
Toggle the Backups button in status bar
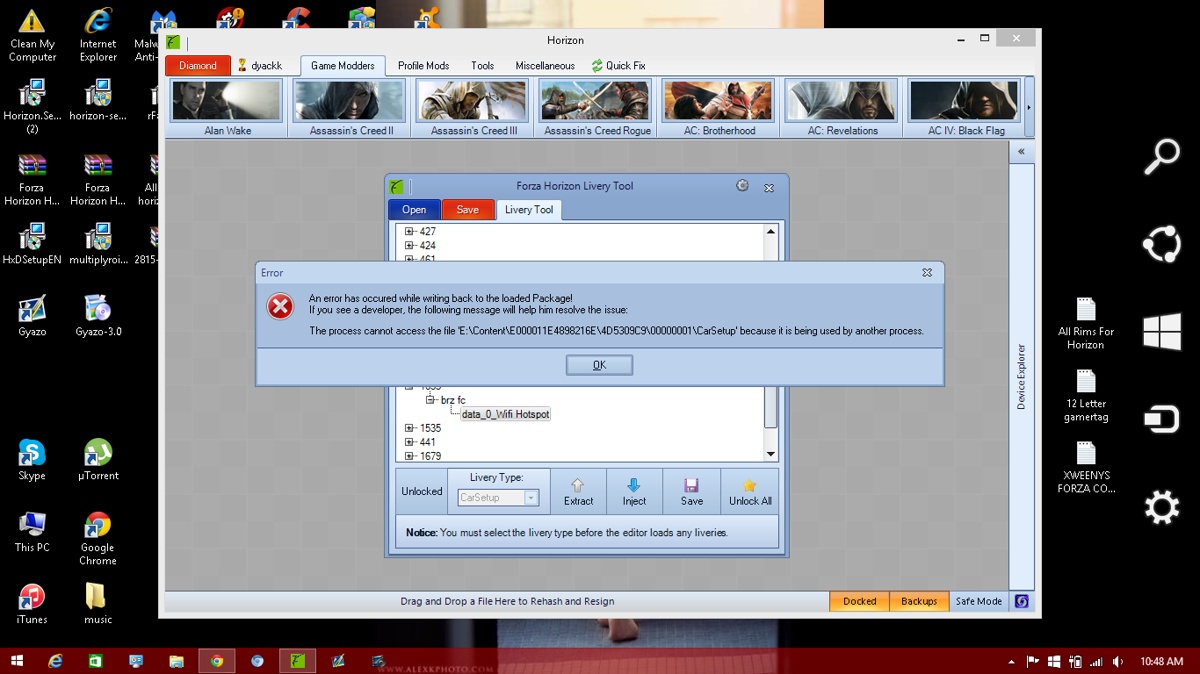(x=919, y=601)
